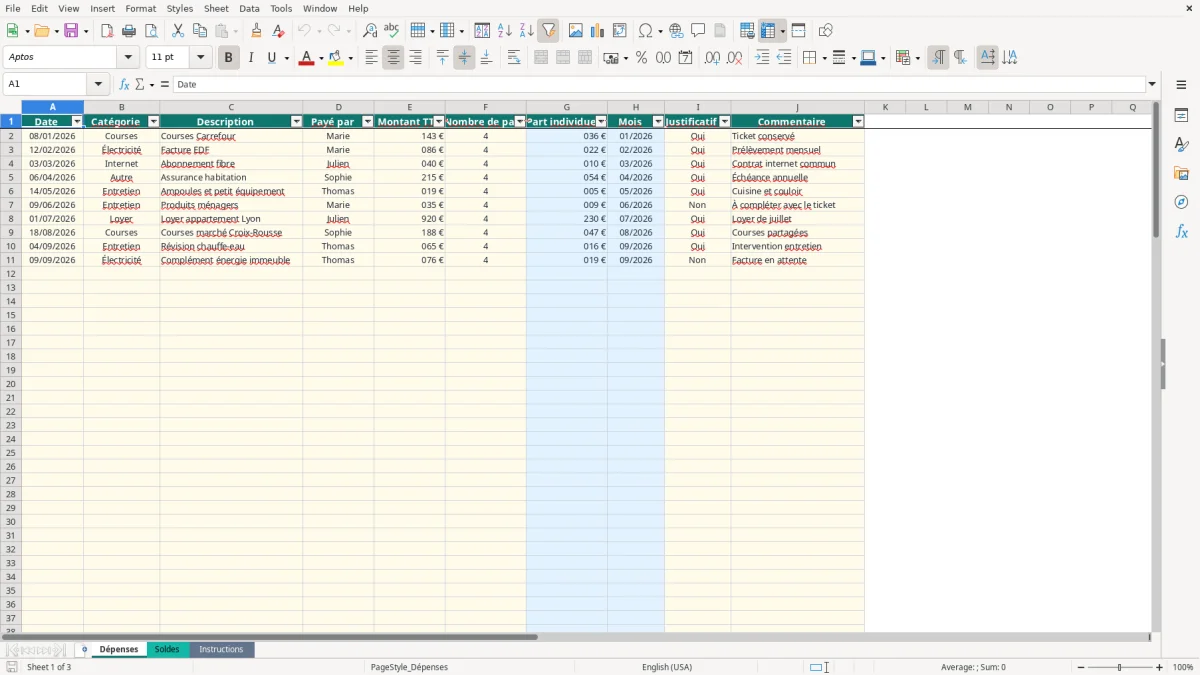Click the Average; Sum: 0 status field
This screenshot has width=1200, height=675.
click(x=973, y=667)
